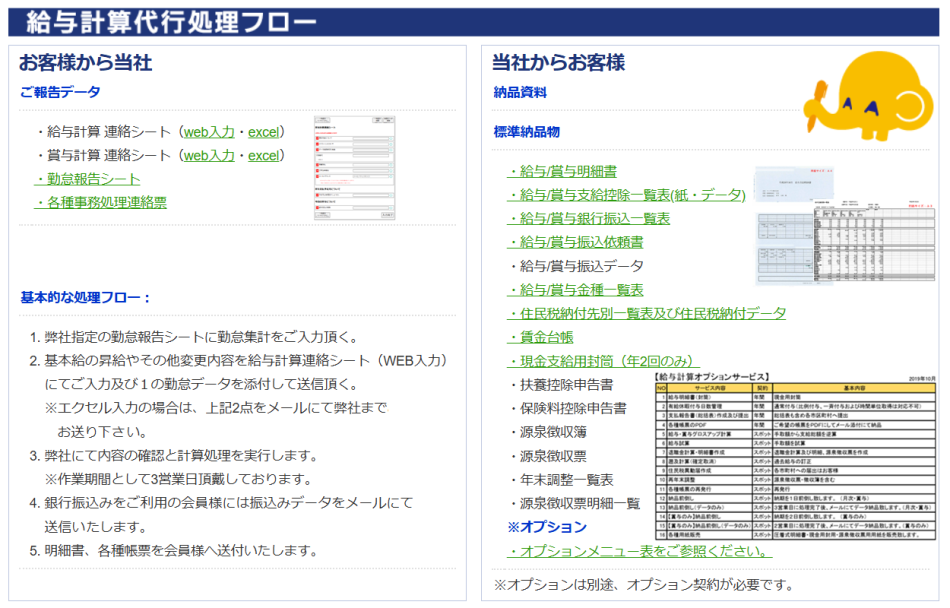Open the contact sheet form thumbnail
This screenshot has height=608, width=950.
355,170
